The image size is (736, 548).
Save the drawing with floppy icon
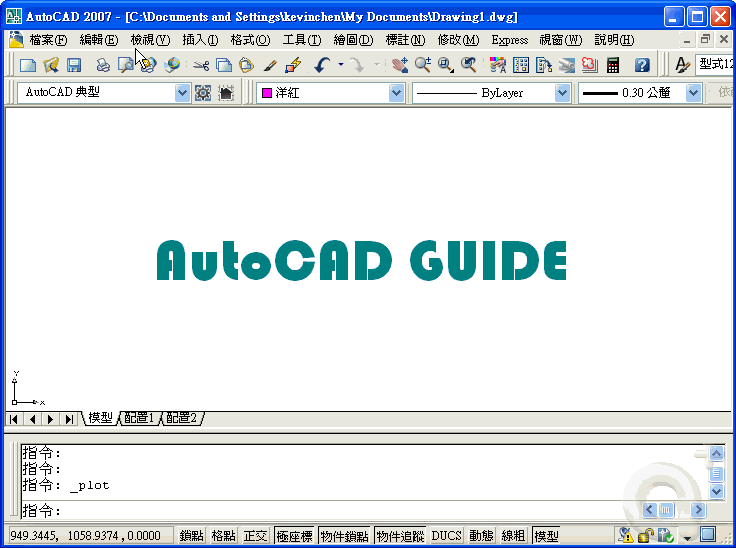[x=74, y=65]
